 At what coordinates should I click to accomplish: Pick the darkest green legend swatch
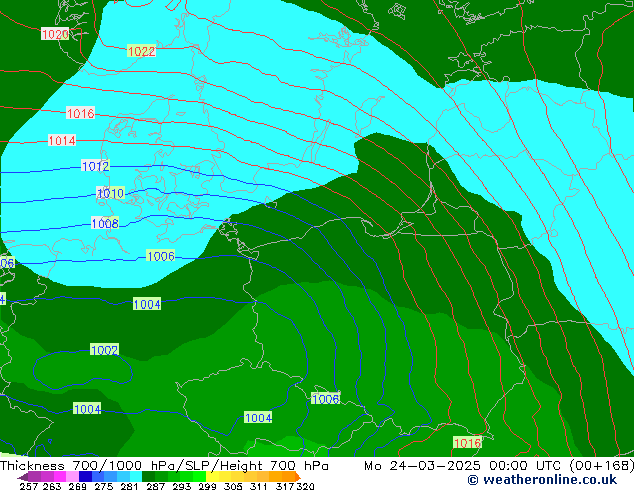coord(148,476)
